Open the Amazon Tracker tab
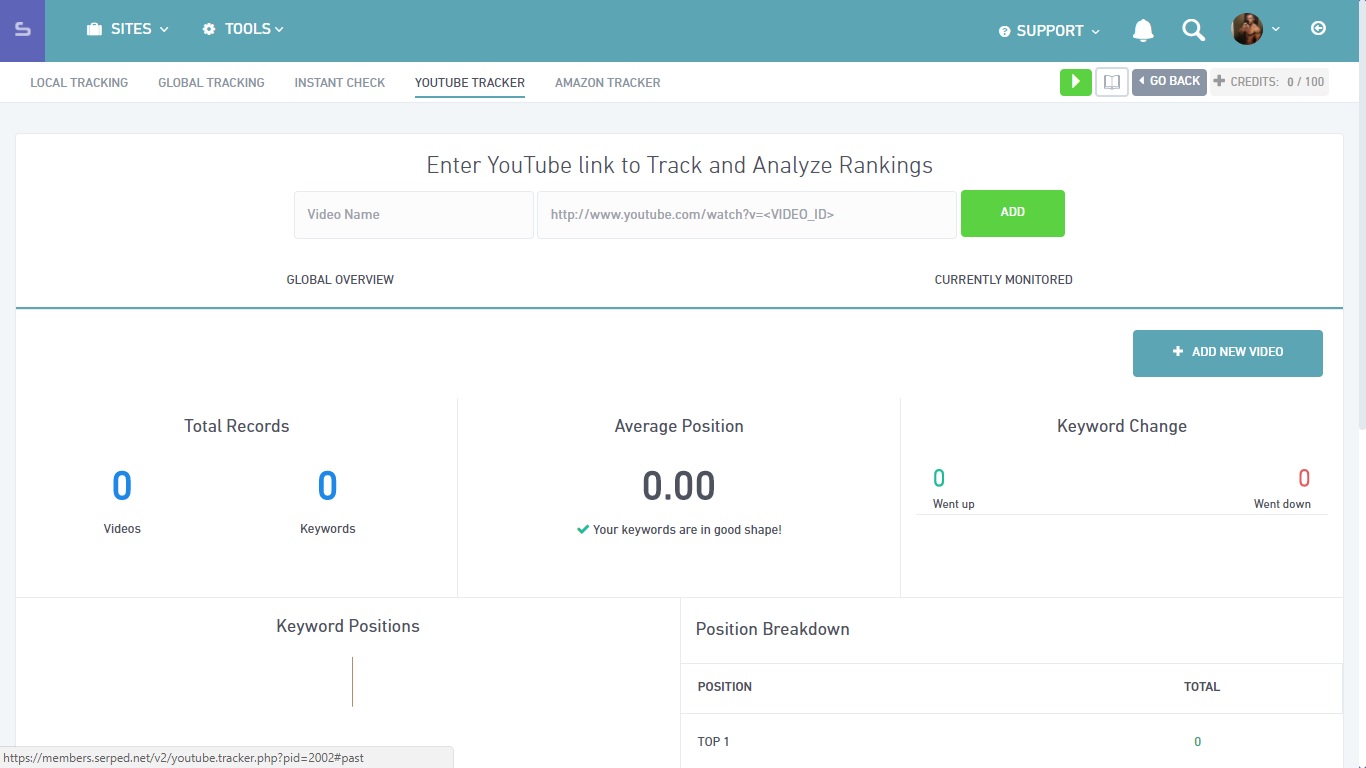Screen dimensions: 1366x768 pyautogui.click(x=607, y=83)
